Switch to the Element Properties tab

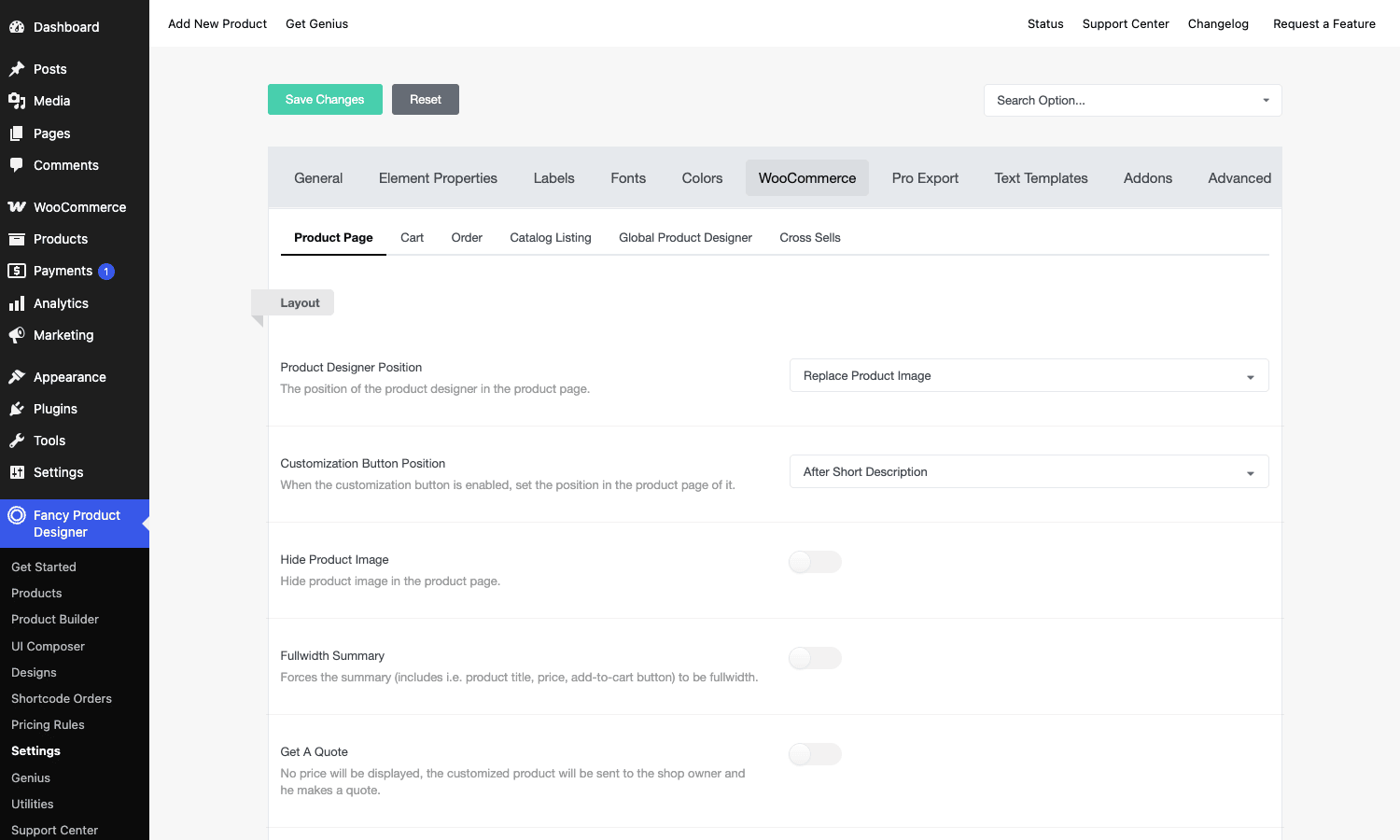pyautogui.click(x=438, y=178)
